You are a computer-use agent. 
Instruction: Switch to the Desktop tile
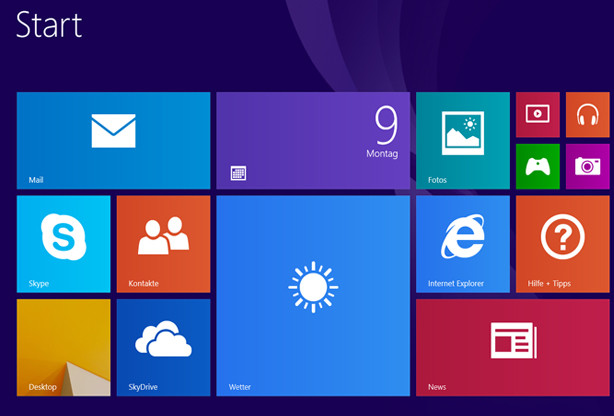(x=63, y=347)
